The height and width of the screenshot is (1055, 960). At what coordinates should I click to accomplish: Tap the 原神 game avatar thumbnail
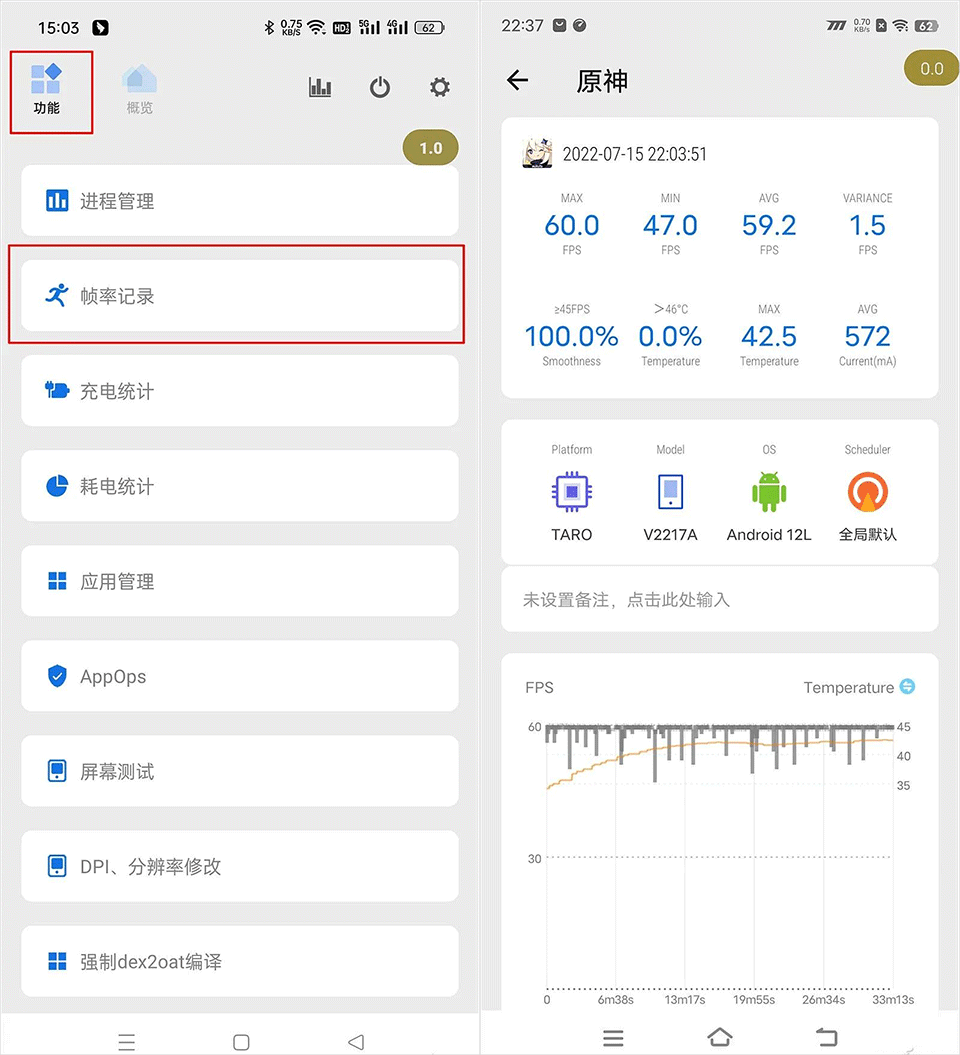537,154
